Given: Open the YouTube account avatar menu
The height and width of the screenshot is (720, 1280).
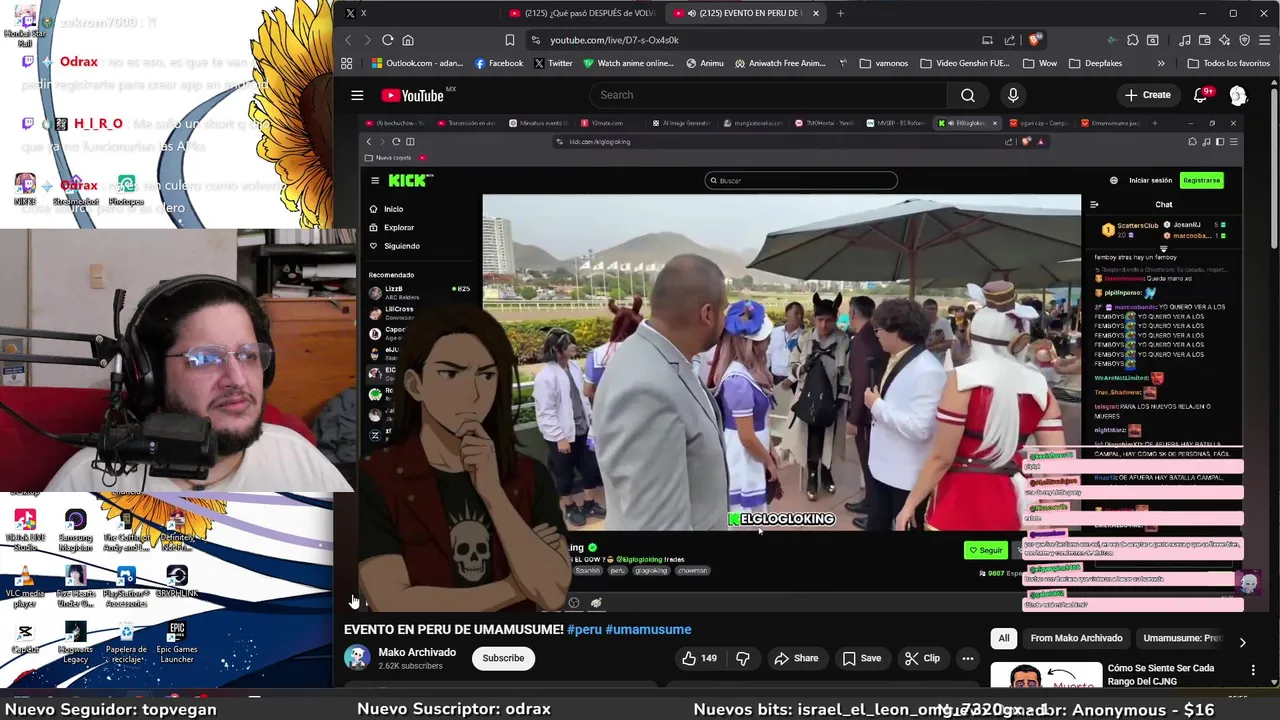Looking at the screenshot, I should coord(1238,95).
